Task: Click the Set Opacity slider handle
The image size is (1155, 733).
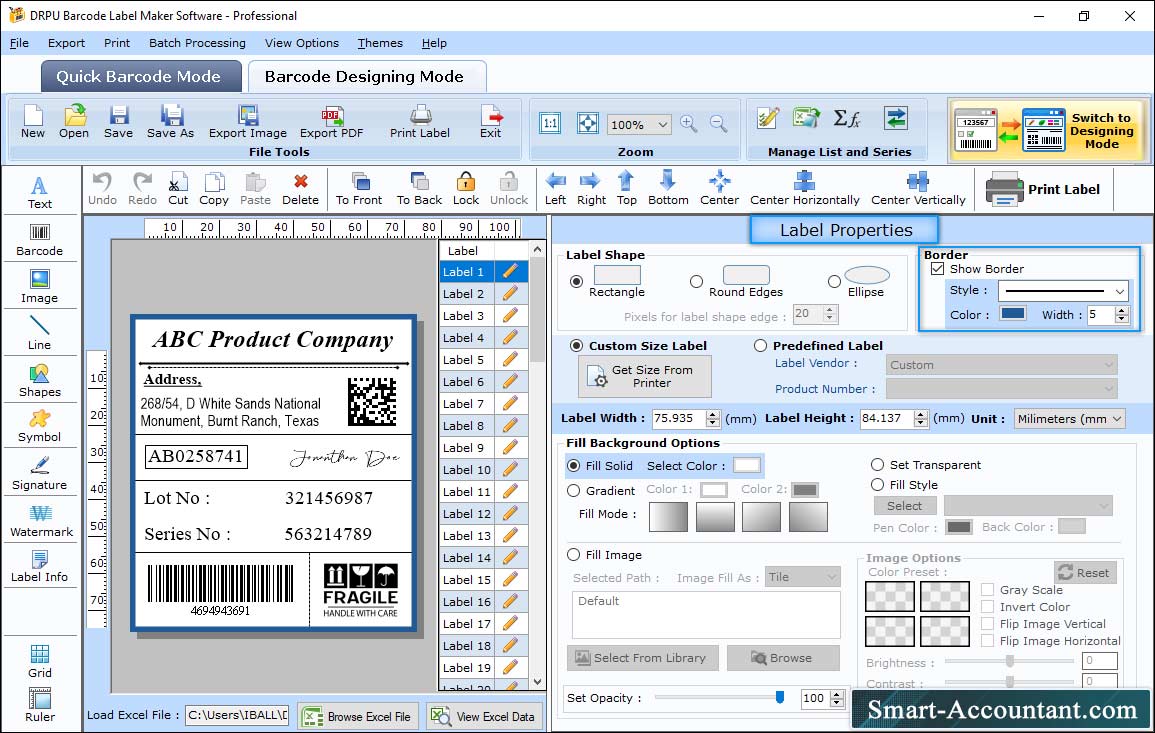Action: tap(780, 697)
